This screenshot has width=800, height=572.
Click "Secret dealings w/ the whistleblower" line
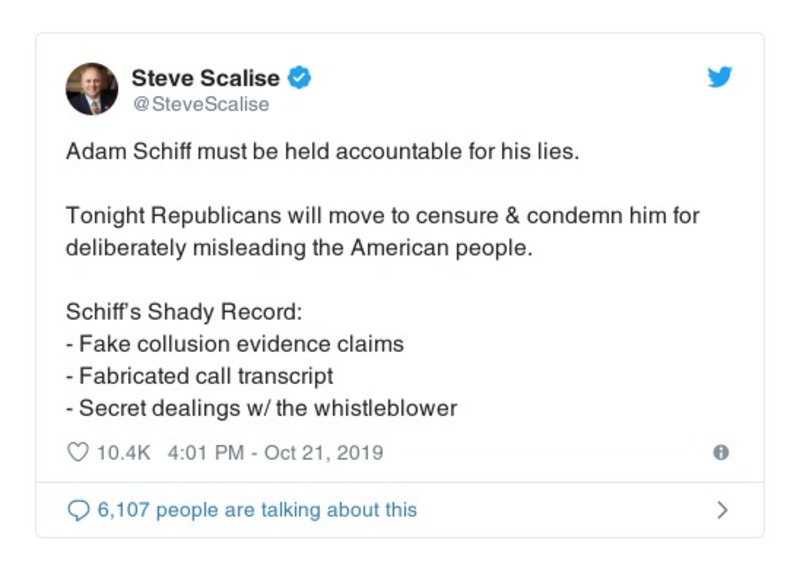tap(261, 408)
